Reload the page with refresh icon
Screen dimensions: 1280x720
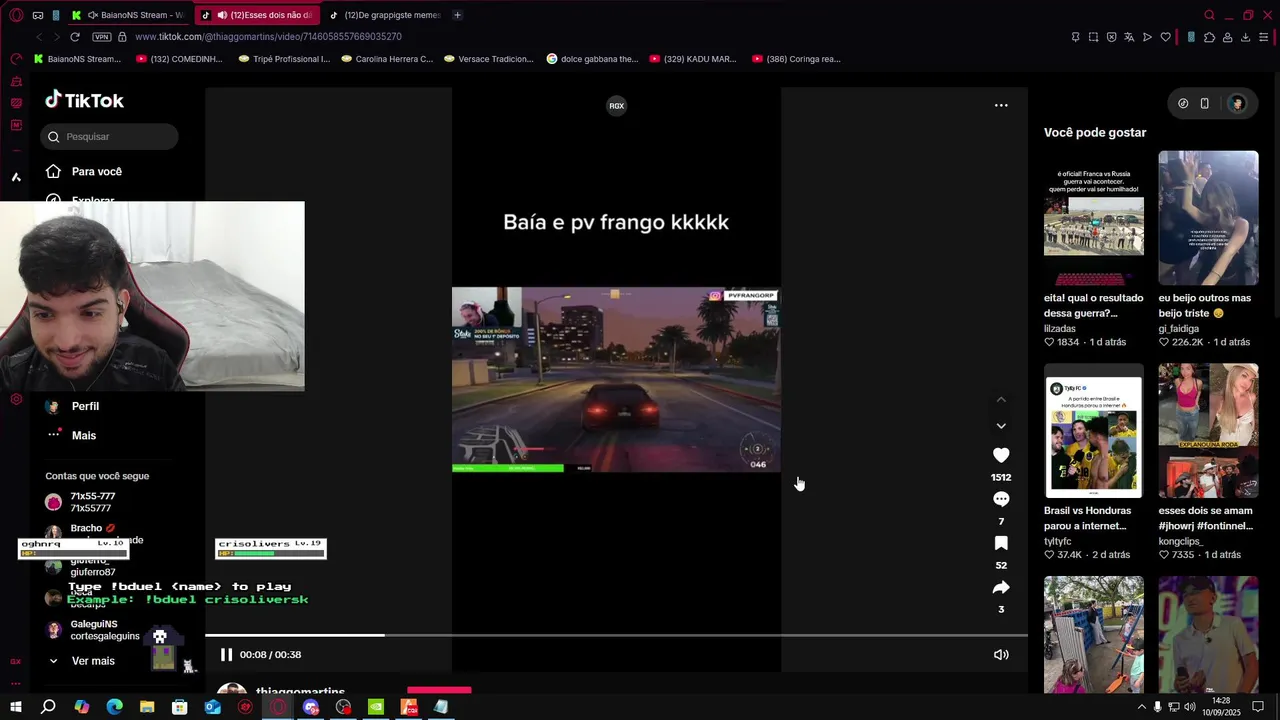[75, 37]
